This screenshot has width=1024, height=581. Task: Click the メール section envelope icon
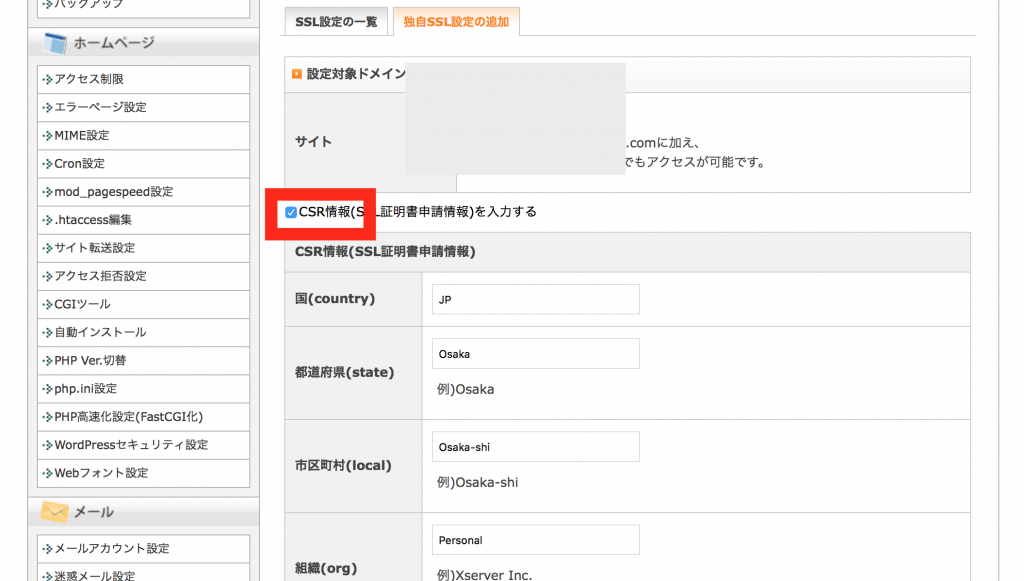pos(54,512)
